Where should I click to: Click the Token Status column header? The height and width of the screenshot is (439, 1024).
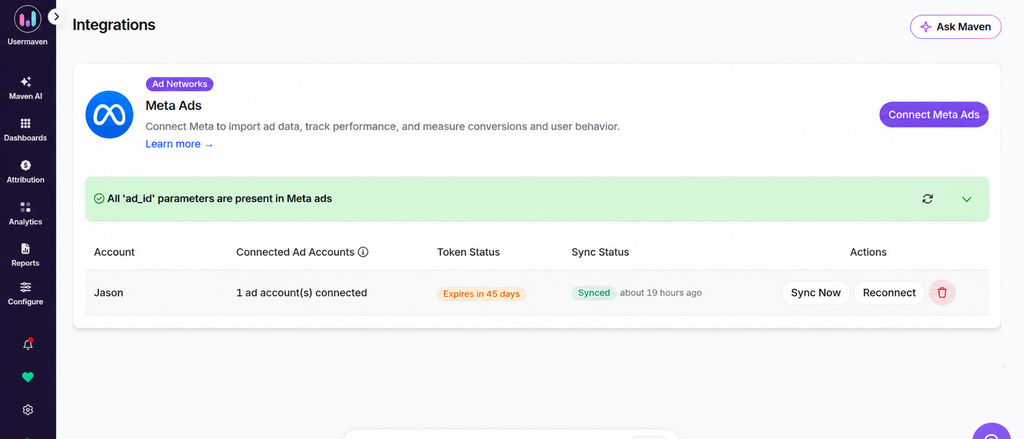468,252
